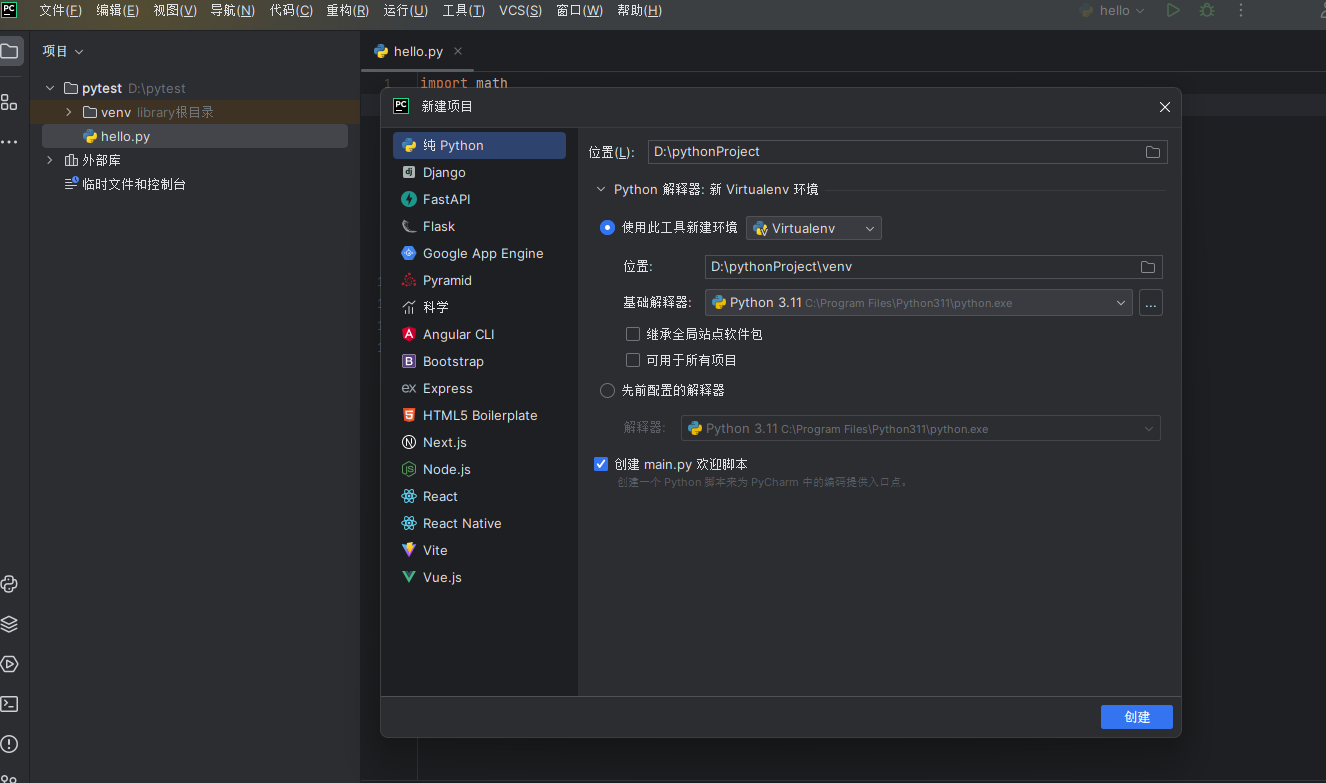Select Node.js project type
The image size is (1326, 783).
[479, 469]
